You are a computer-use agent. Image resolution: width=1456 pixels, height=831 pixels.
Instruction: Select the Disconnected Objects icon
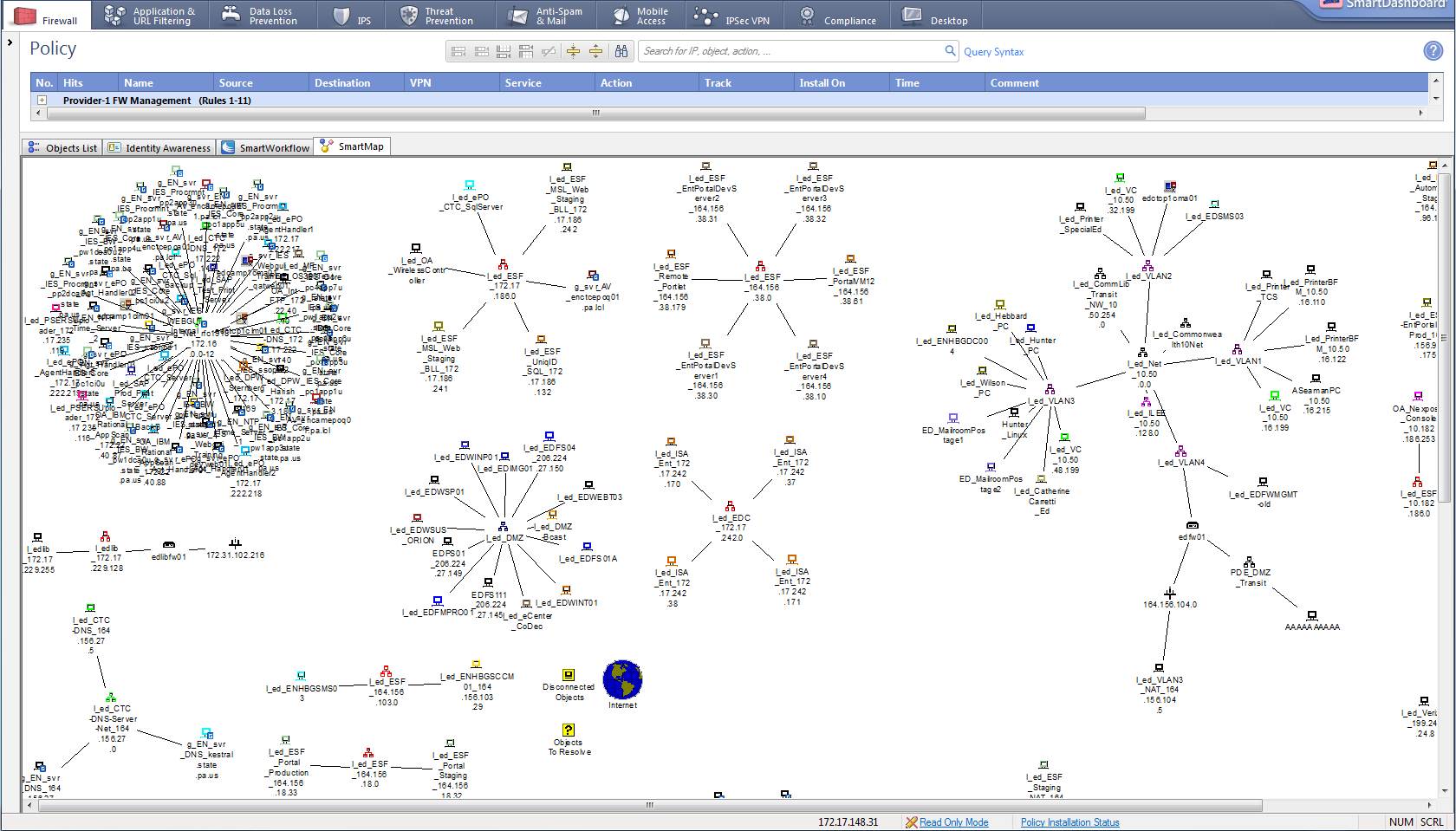[569, 675]
